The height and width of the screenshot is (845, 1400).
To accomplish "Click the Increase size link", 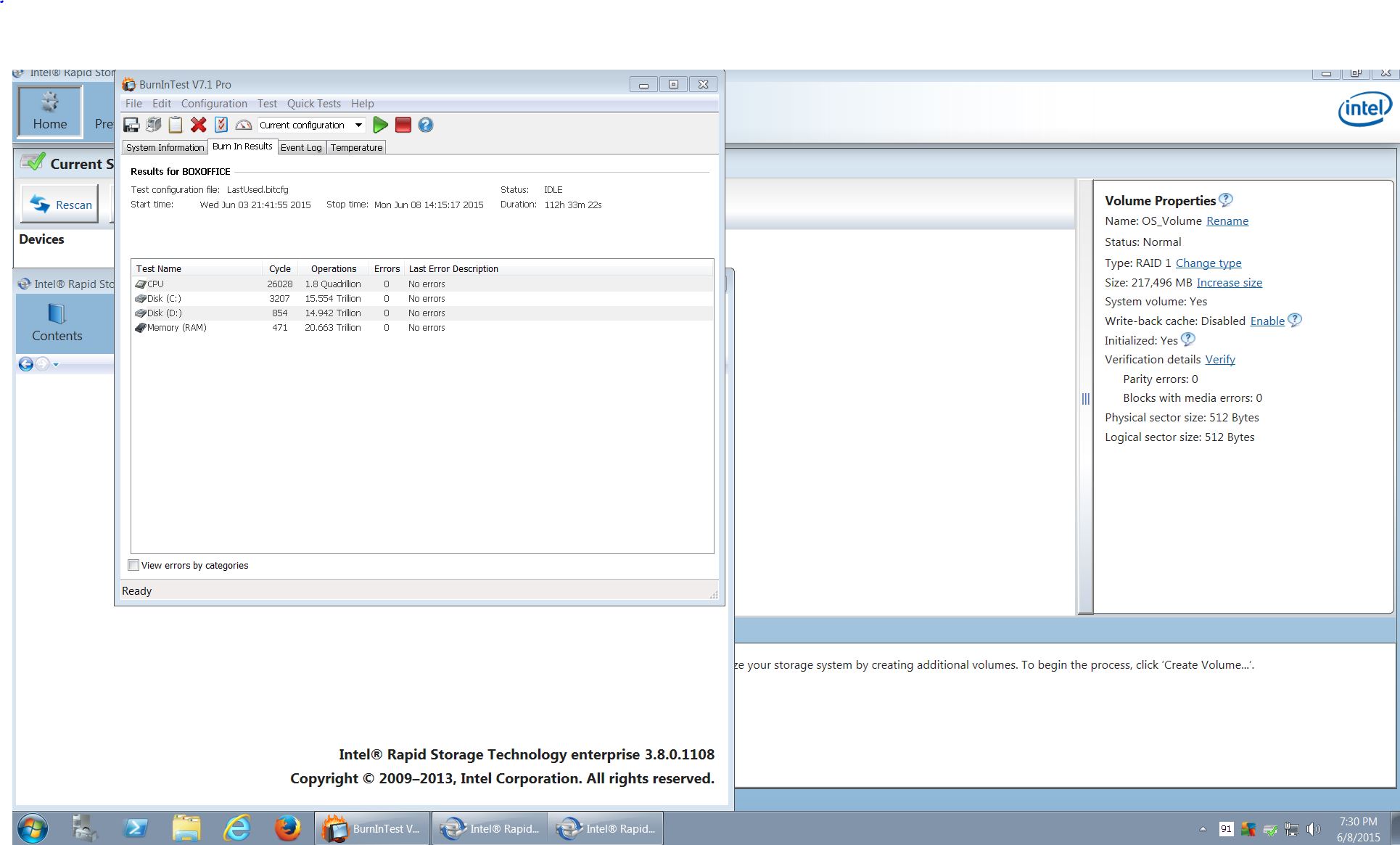I will tap(1230, 283).
